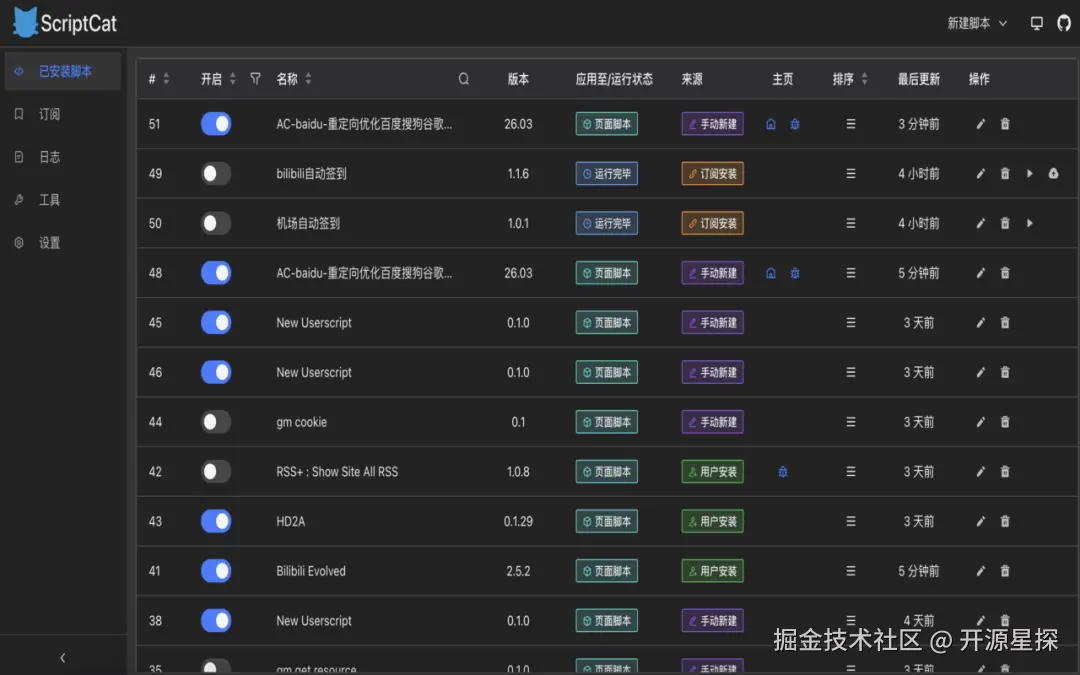Turn off the Bilibili Evolved toggle

pyautogui.click(x=216, y=571)
